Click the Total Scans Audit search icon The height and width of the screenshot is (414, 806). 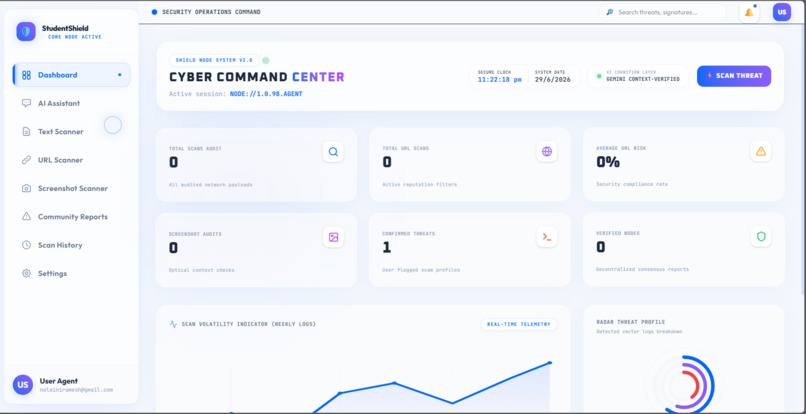tap(333, 152)
